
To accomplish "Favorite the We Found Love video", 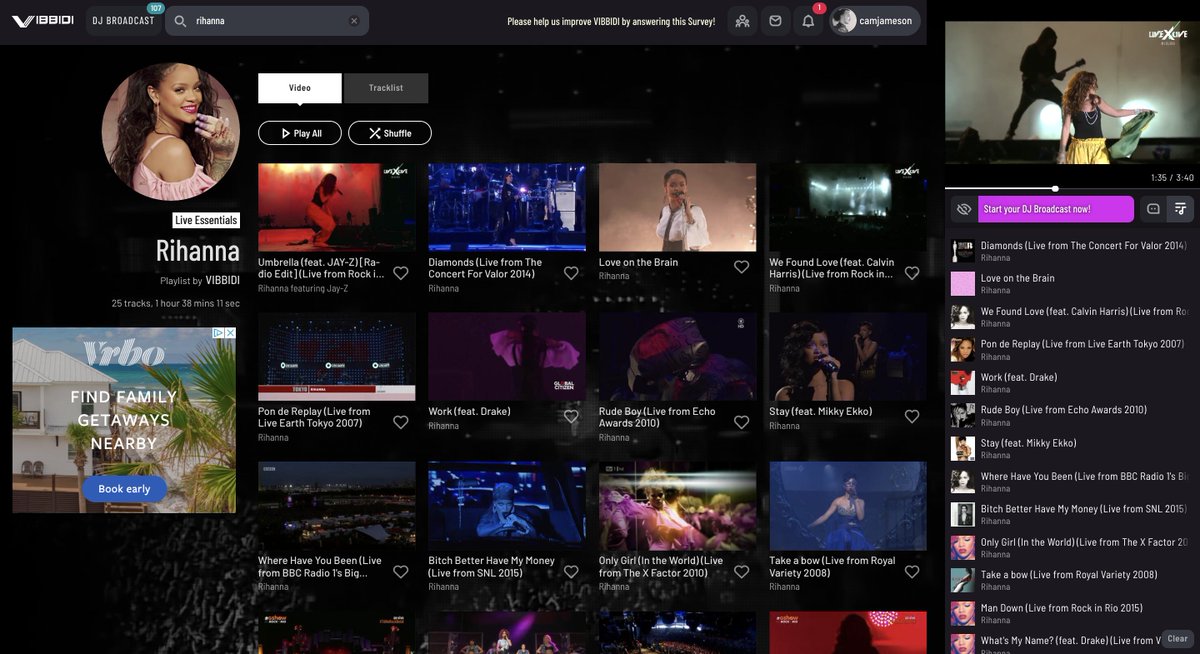I will (912, 273).
